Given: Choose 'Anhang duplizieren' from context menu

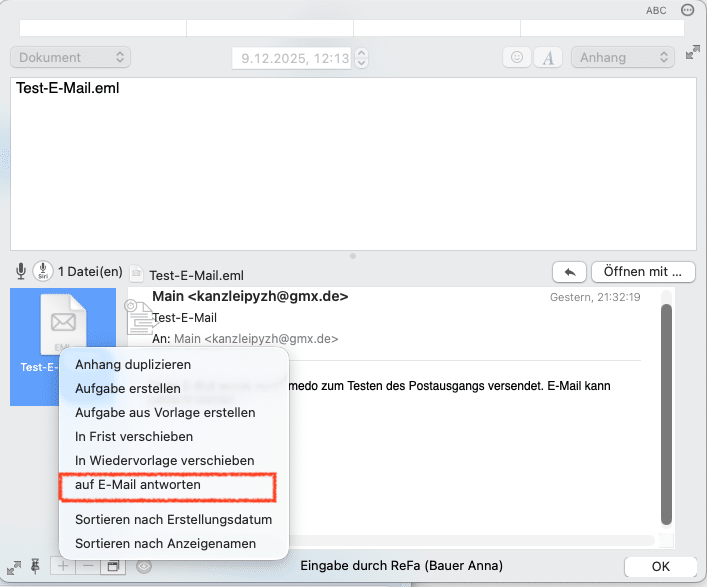Looking at the screenshot, I should 133,364.
